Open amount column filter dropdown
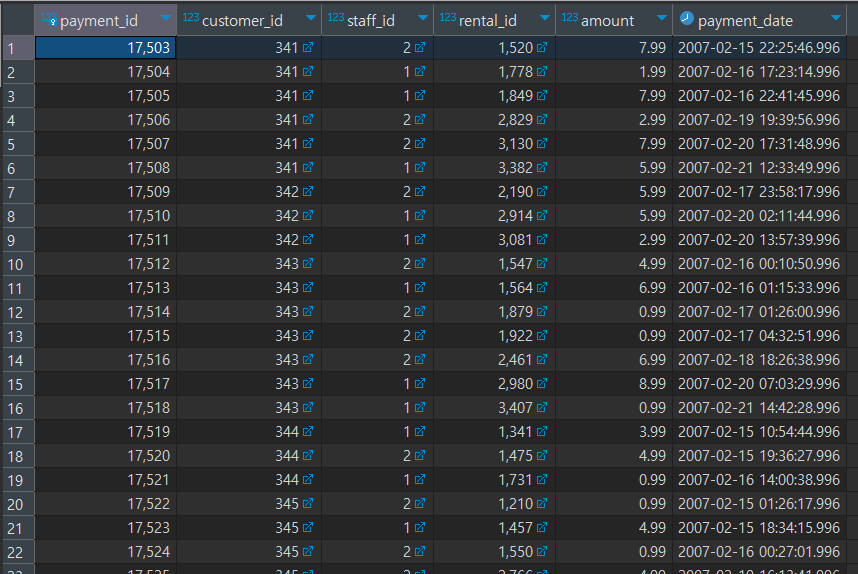 [662, 18]
